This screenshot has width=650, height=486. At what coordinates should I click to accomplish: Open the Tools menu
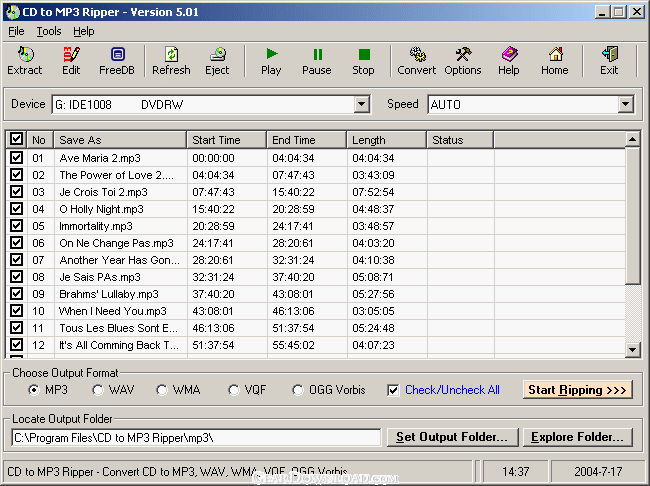pyautogui.click(x=49, y=32)
